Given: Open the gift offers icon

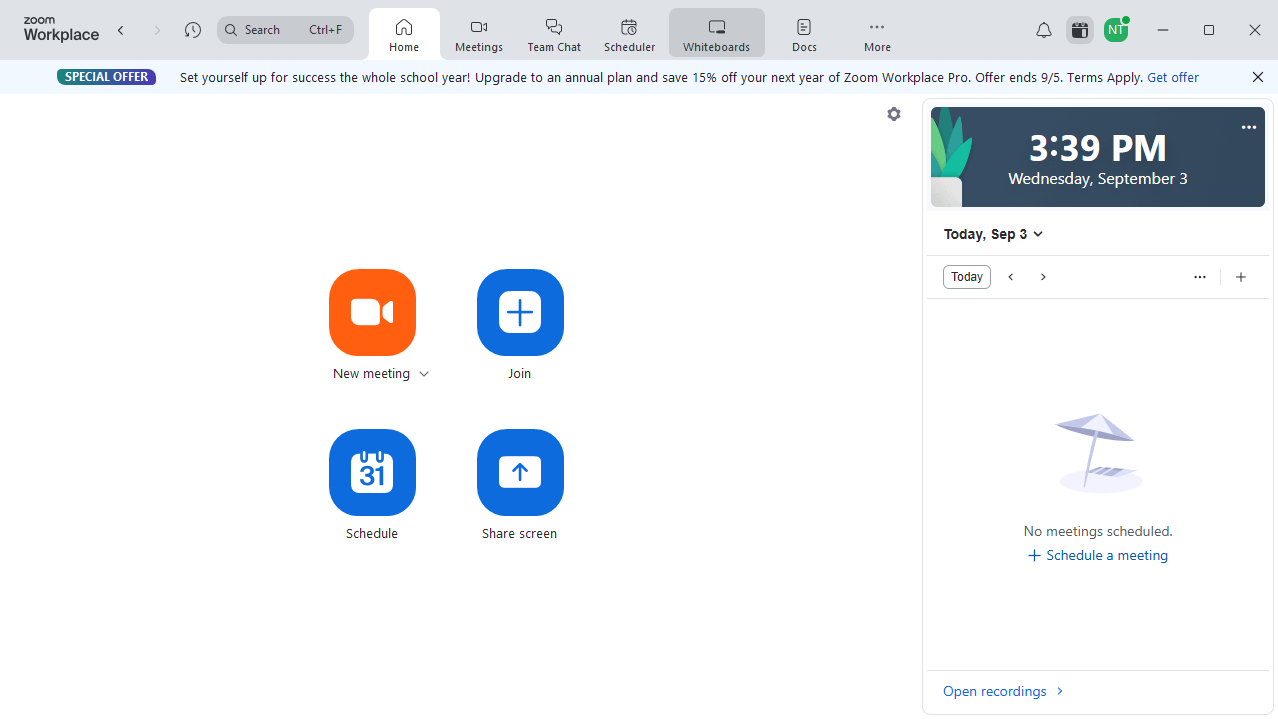Looking at the screenshot, I should click(x=1079, y=29).
